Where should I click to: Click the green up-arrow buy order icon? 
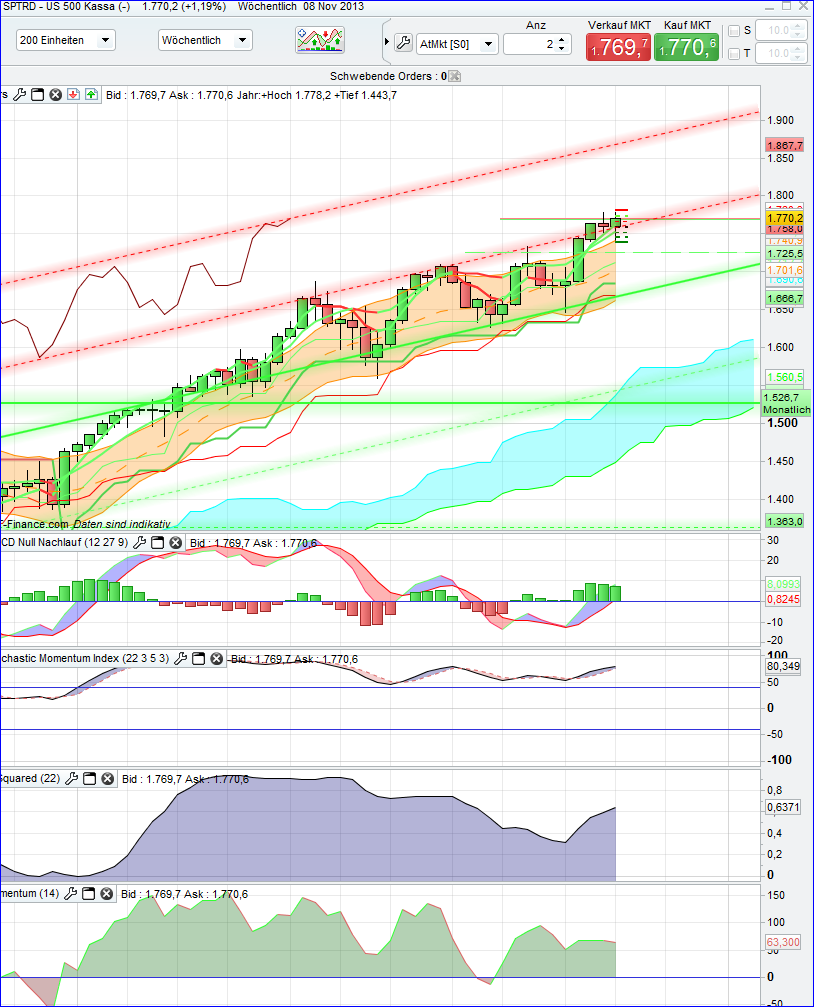(x=91, y=94)
